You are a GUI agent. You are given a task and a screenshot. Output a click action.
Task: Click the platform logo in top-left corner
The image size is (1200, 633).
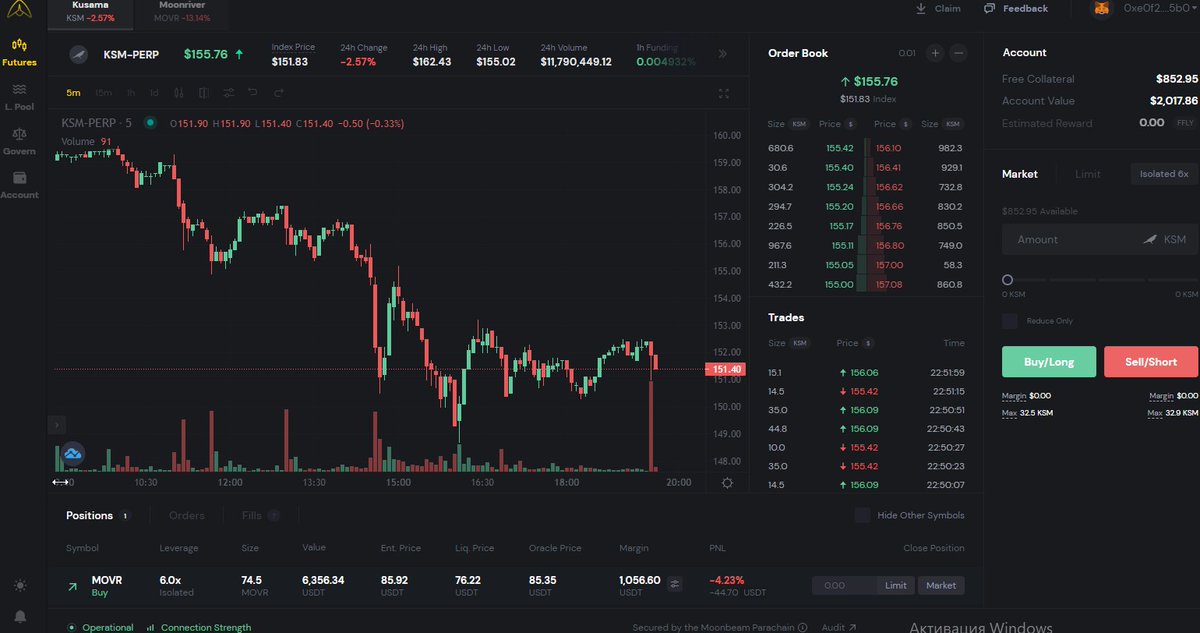(x=19, y=12)
